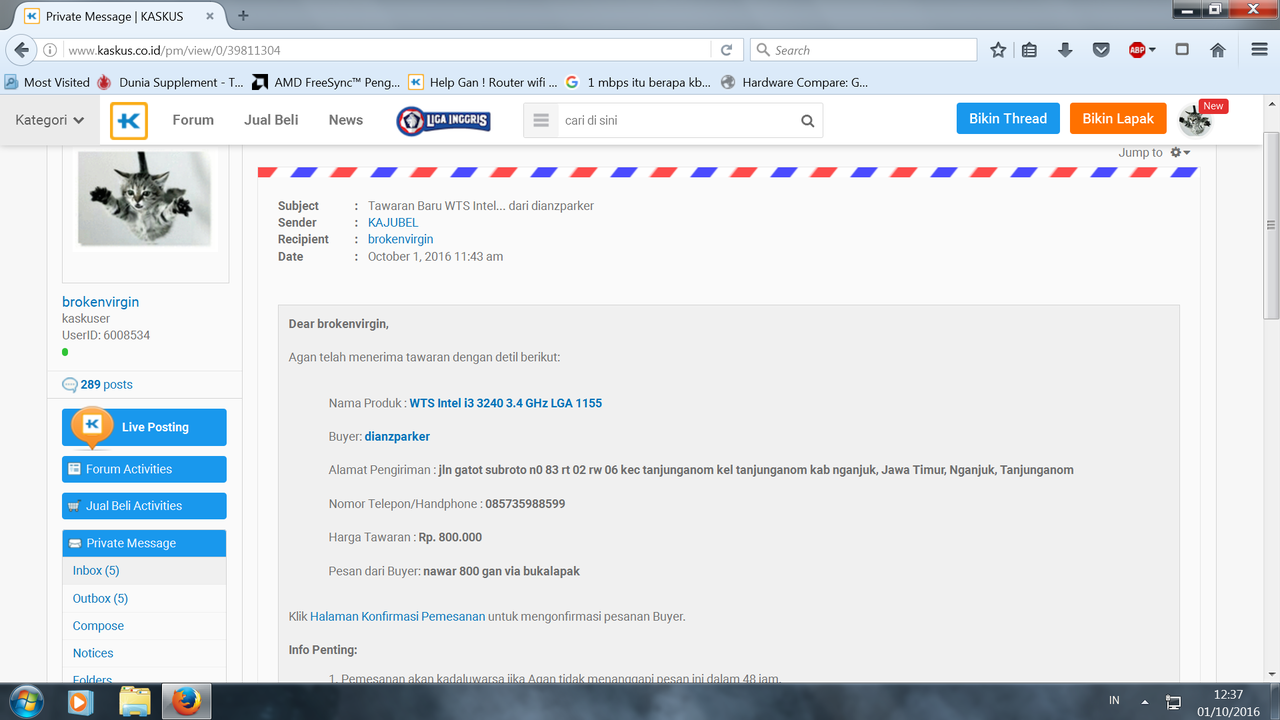Open the gear dropdown beside Jump to
1280x720 pixels.
tap(1180, 153)
